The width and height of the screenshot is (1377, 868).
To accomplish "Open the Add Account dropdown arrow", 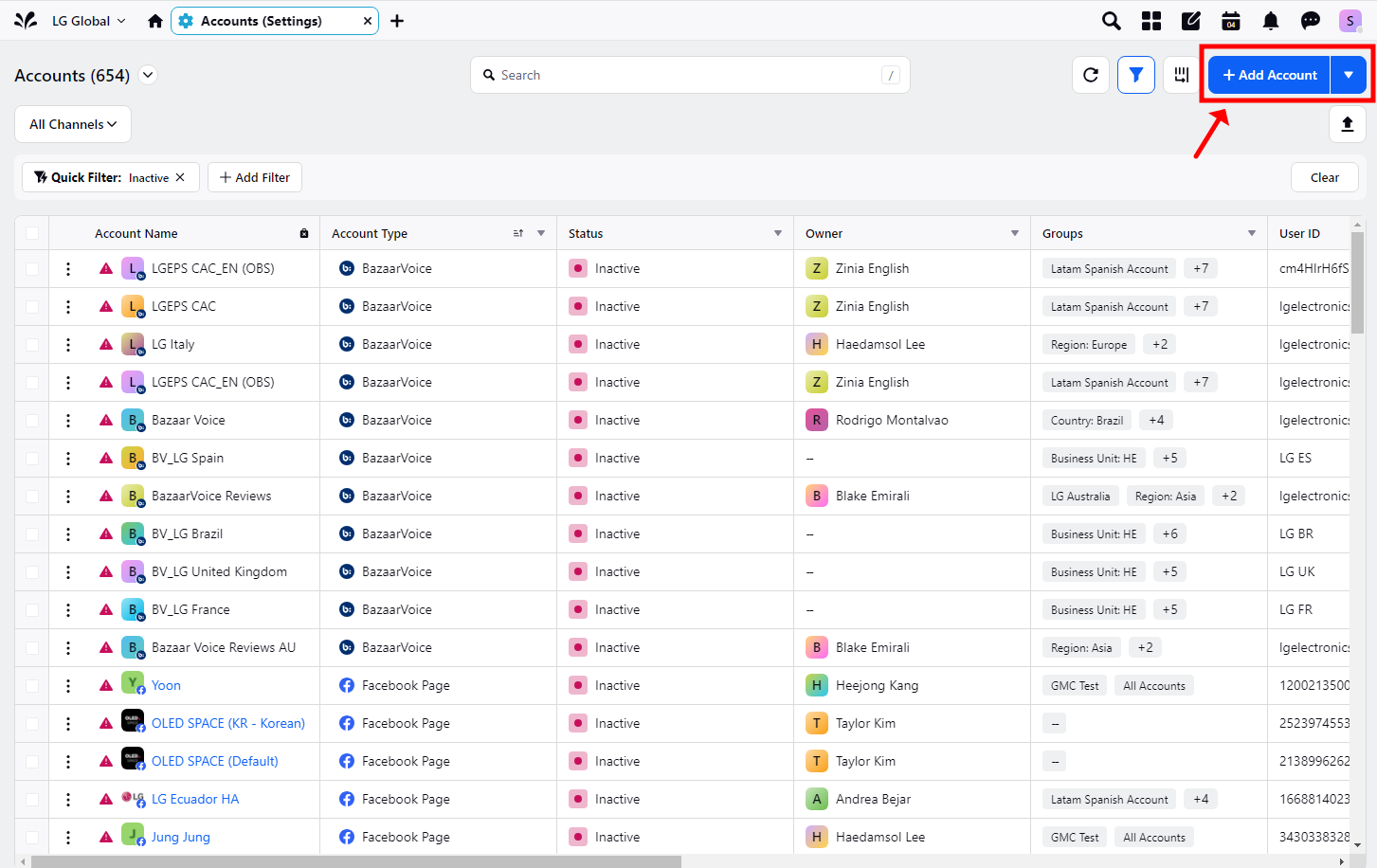I will tap(1348, 75).
